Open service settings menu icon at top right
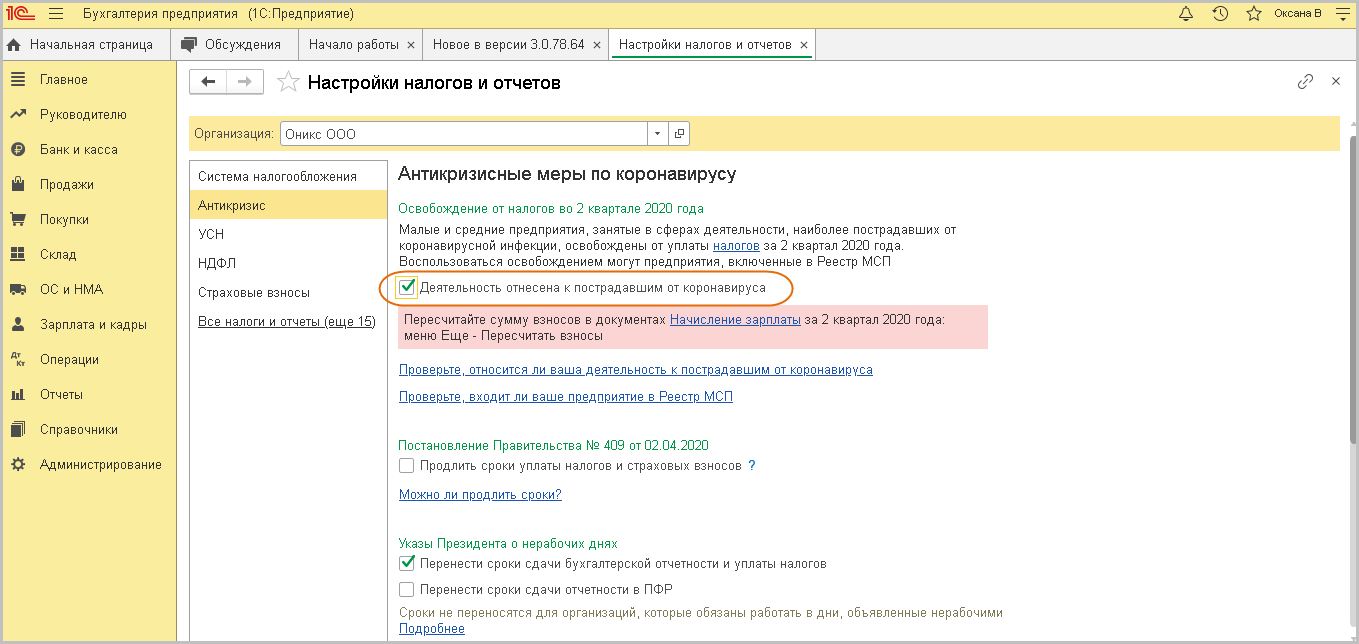 click(1341, 14)
